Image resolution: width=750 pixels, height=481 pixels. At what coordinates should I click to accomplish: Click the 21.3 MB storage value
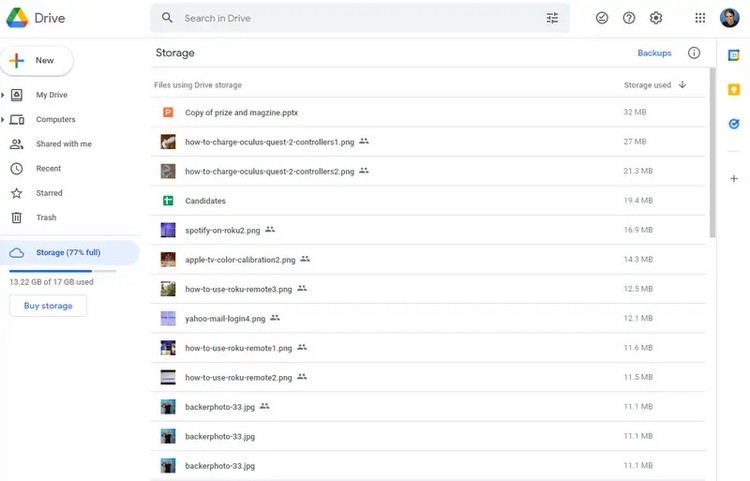tap(638, 171)
